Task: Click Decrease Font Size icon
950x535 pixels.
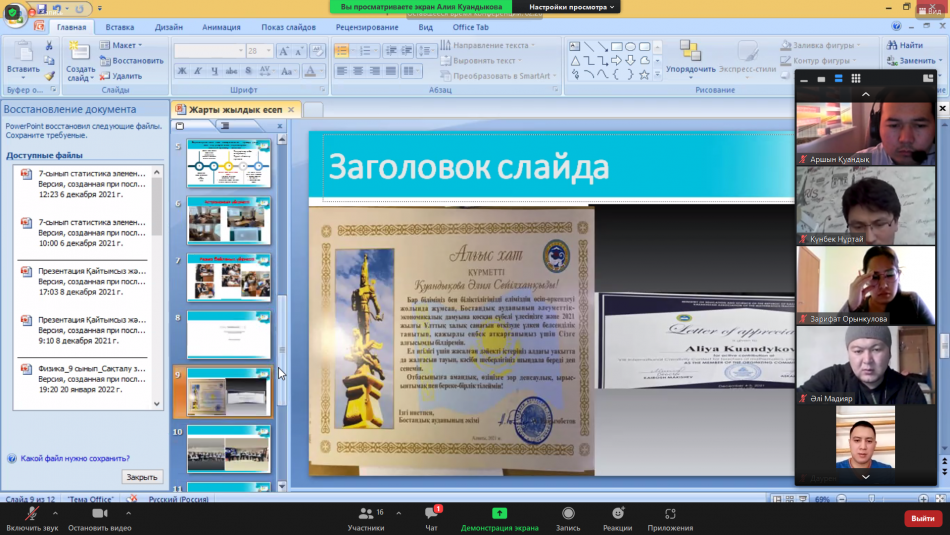Action: pyautogui.click(x=299, y=51)
